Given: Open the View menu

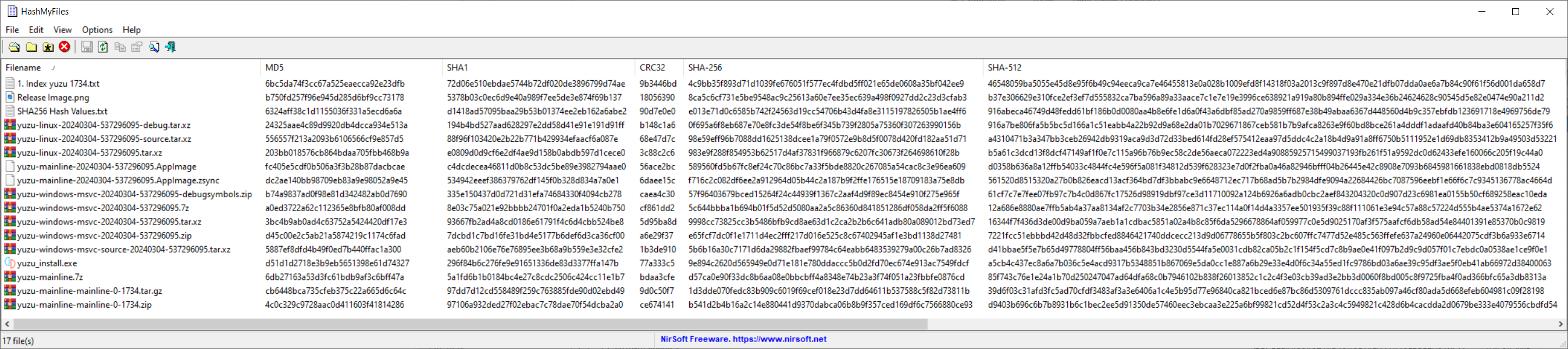Looking at the screenshot, I should click(x=63, y=30).
